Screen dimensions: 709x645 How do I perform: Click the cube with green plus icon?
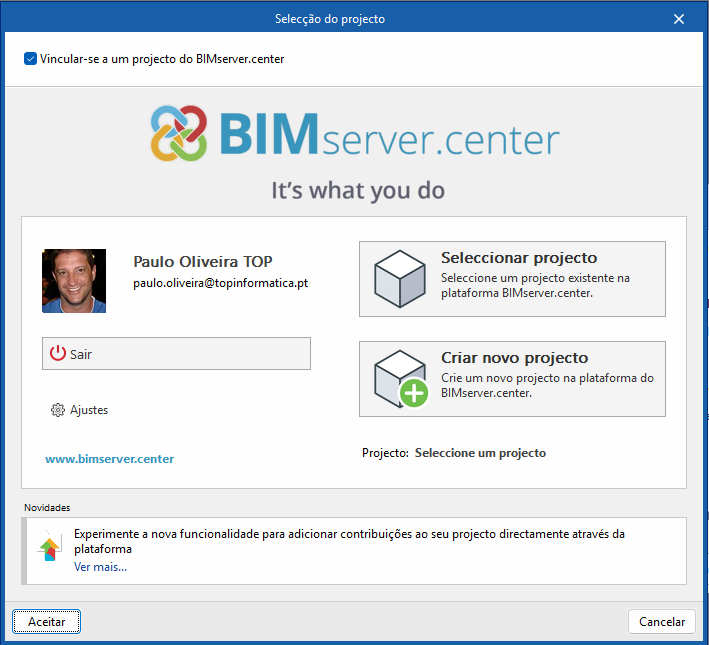[401, 379]
